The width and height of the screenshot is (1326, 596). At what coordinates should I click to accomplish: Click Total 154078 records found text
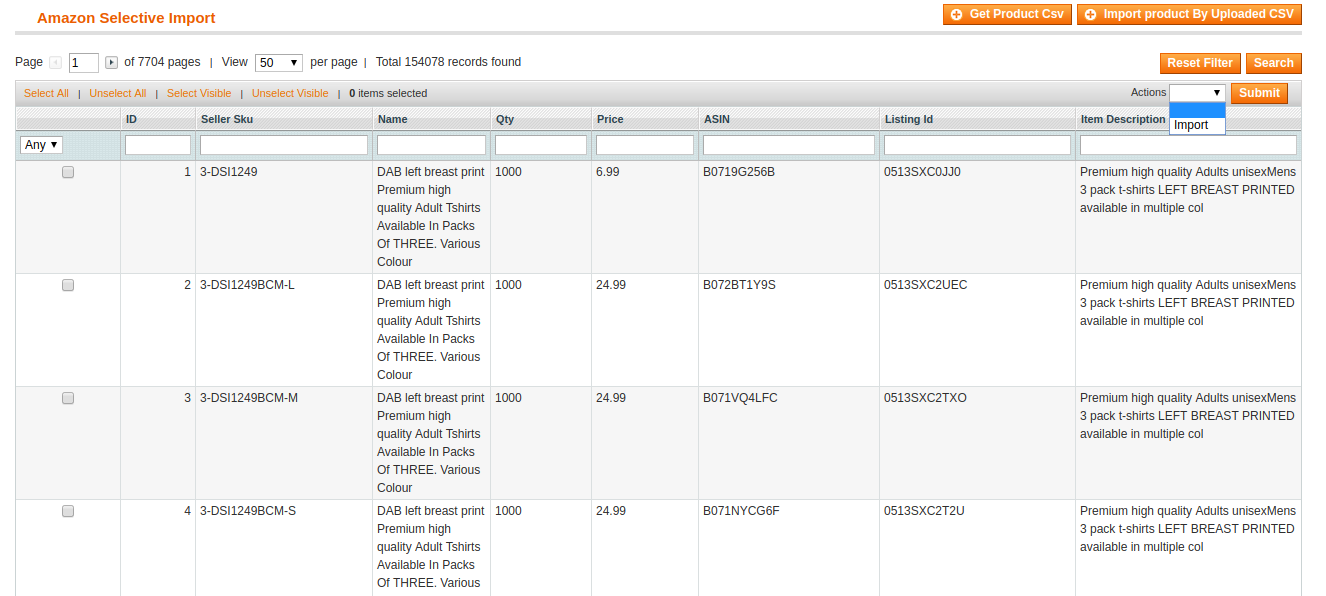tap(448, 62)
